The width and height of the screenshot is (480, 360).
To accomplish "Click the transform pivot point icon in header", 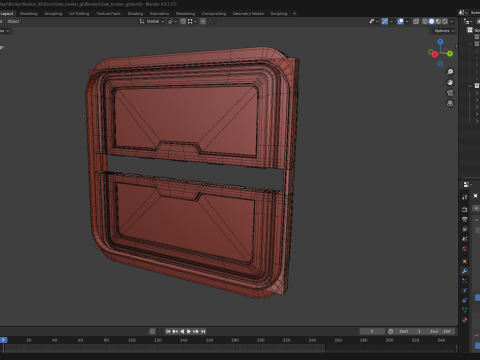I will (171, 21).
